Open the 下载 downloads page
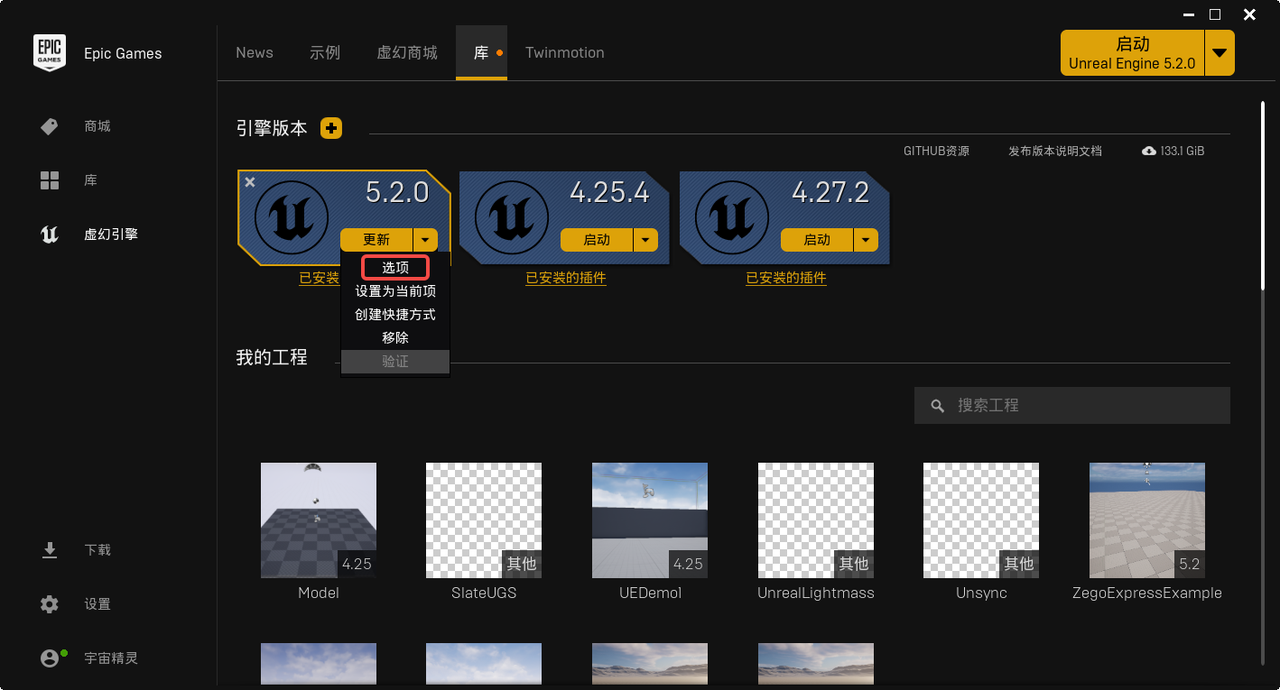 click(97, 550)
